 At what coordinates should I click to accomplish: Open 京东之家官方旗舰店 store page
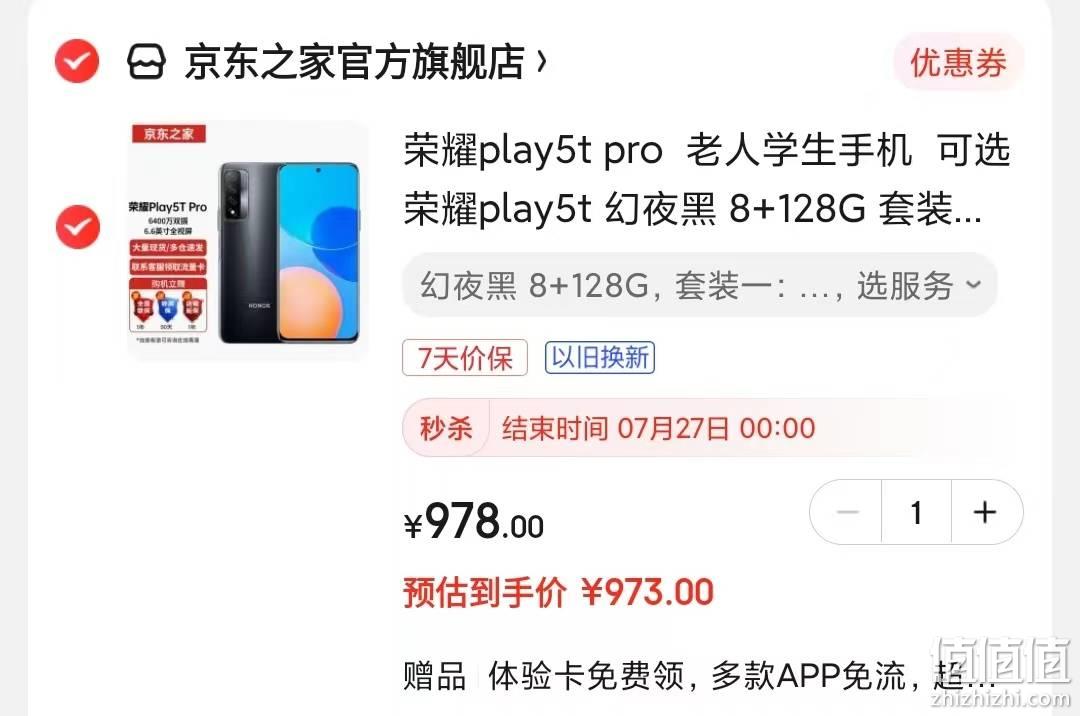(355, 62)
